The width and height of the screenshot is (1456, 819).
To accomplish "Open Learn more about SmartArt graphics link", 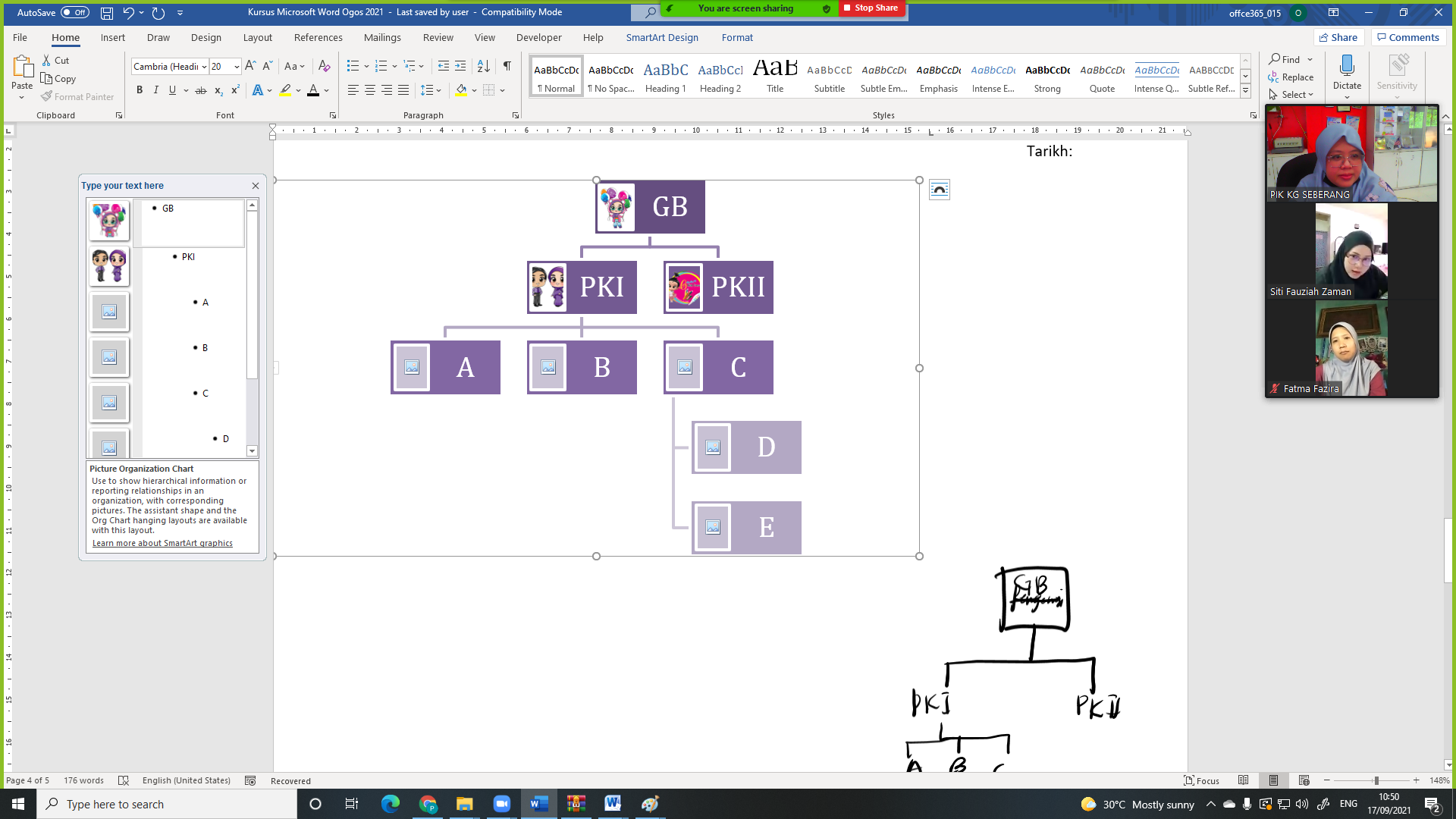I will click(x=162, y=543).
